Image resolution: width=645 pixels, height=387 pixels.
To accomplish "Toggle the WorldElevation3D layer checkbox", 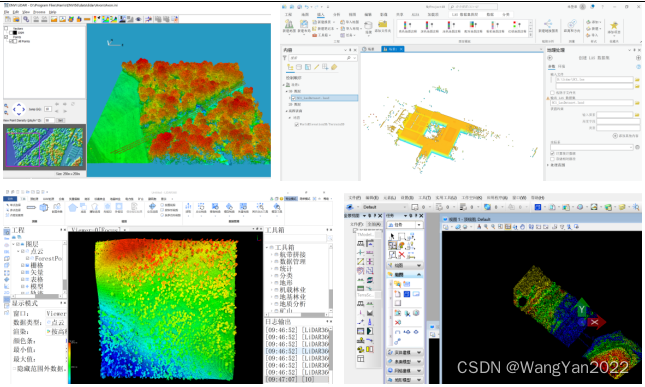I will [297, 124].
